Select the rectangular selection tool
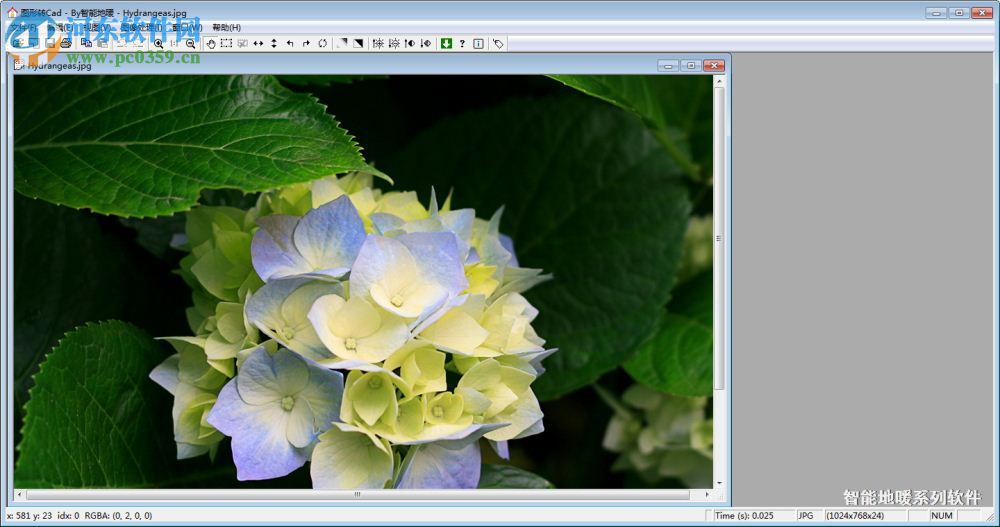 click(226, 43)
